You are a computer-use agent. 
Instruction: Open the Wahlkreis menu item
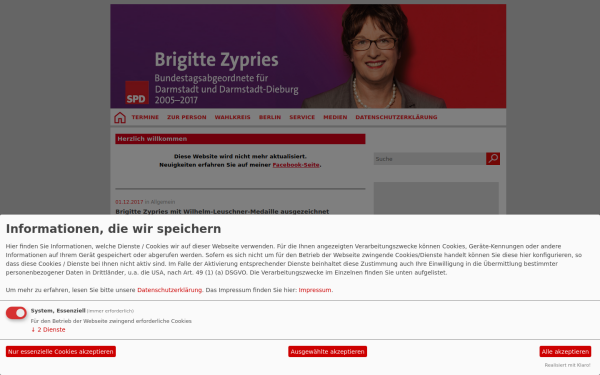pos(232,117)
